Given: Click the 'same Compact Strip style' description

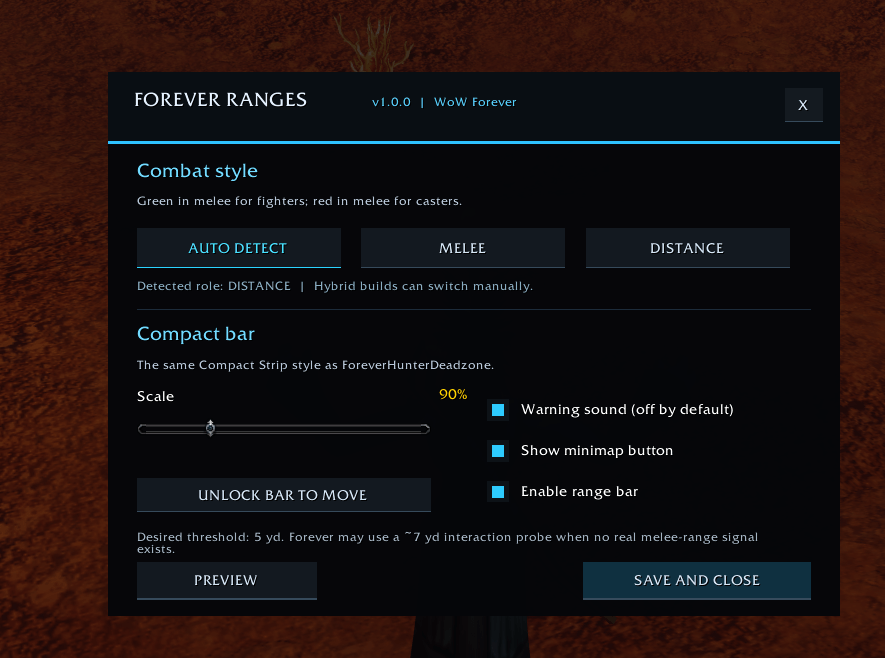Looking at the screenshot, I should (x=316, y=365).
